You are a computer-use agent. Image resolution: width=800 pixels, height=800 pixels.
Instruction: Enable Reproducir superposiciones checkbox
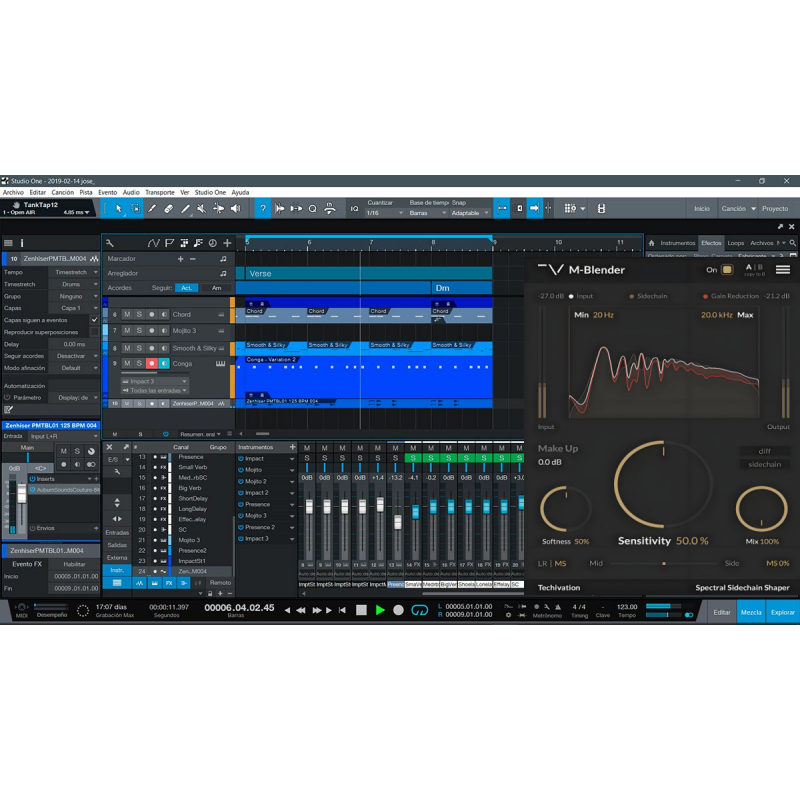(94, 332)
